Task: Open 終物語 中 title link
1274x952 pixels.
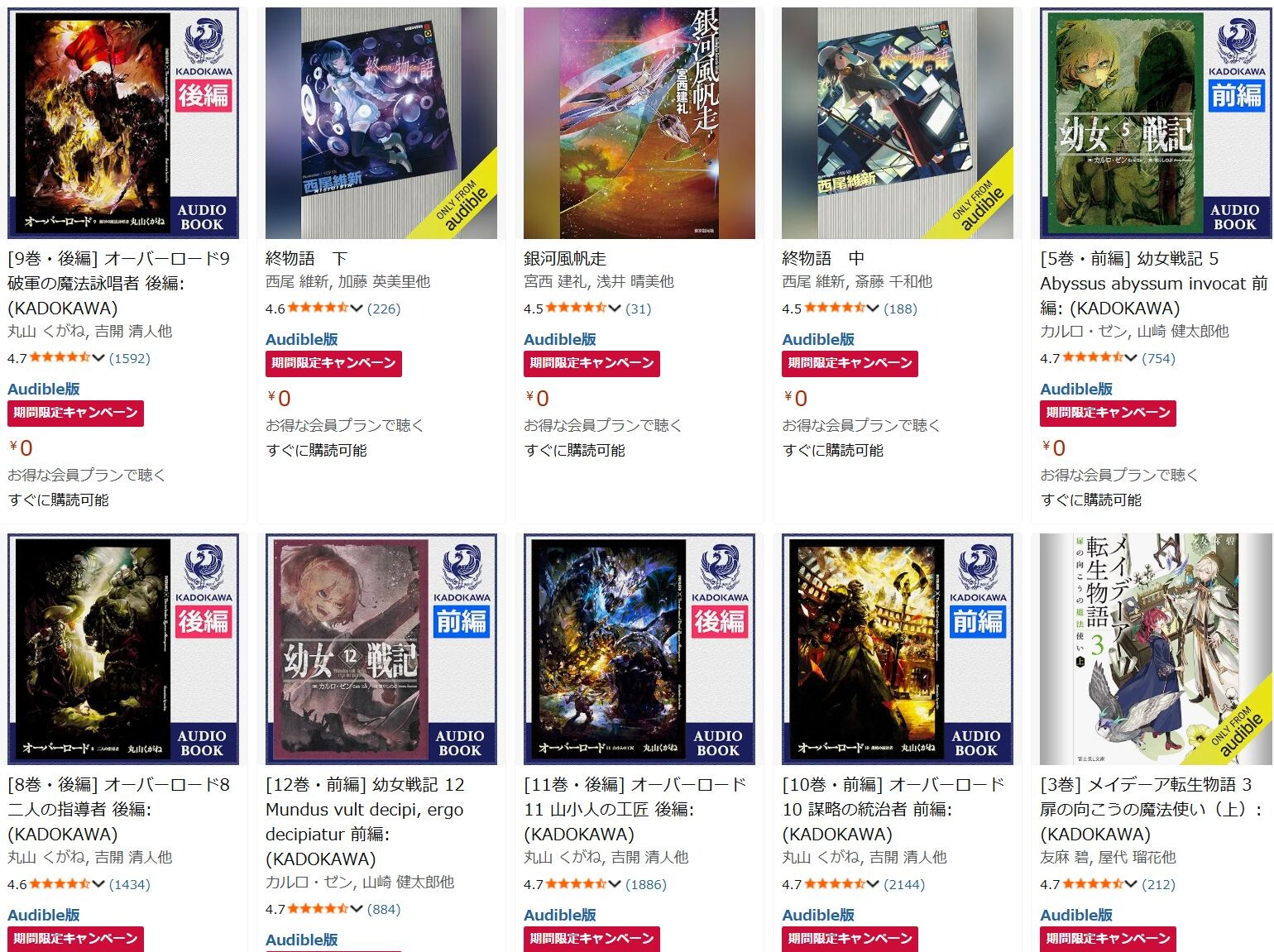Action: coord(823,258)
